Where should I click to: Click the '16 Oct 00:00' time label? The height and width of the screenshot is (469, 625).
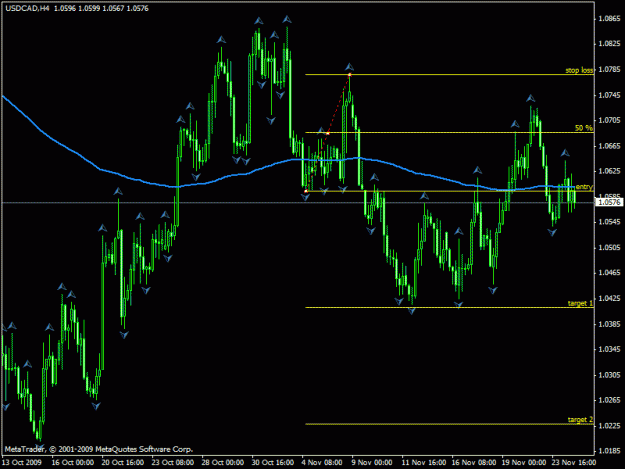(x=73, y=463)
